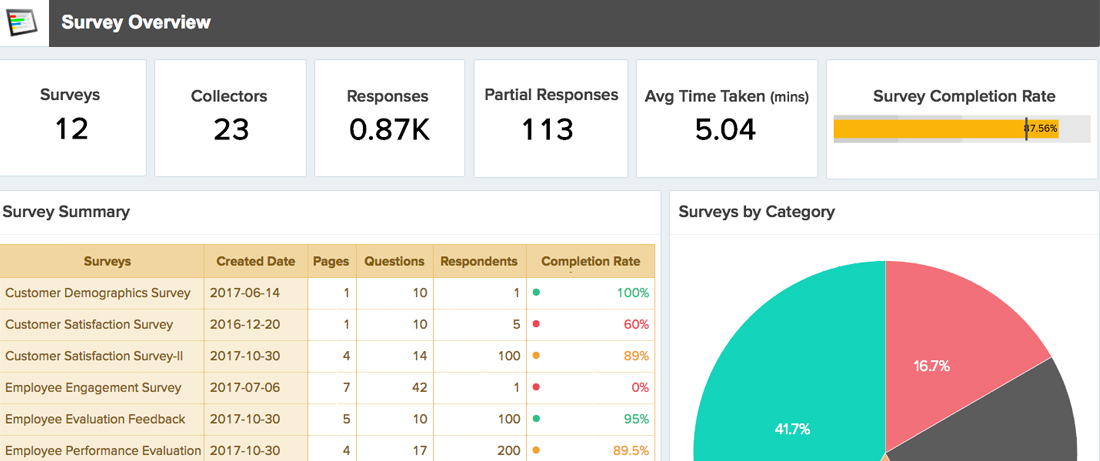The width and height of the screenshot is (1100, 461).
Task: Click green status dot for Employee Evaluation Feedback
Action: click(x=536, y=417)
